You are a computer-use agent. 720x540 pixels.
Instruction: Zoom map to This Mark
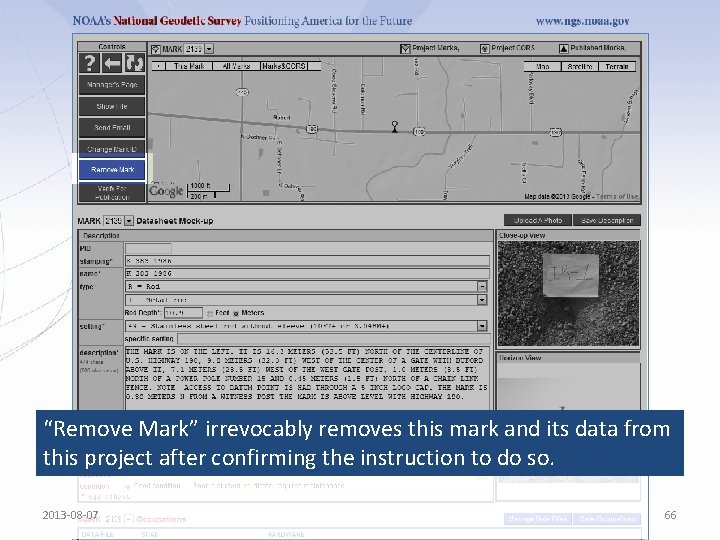189,66
